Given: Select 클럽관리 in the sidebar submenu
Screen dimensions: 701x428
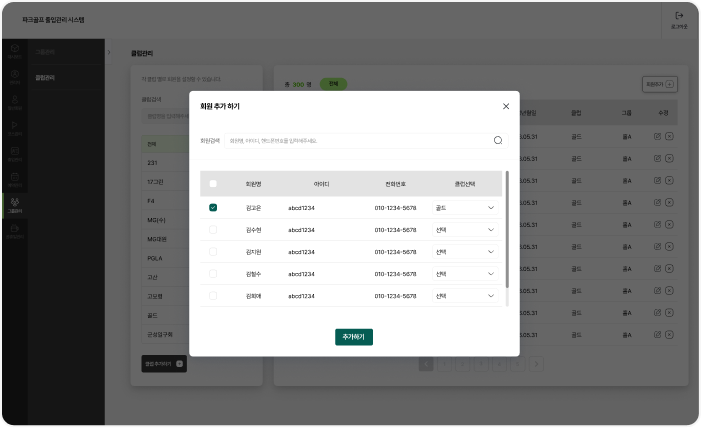Looking at the screenshot, I should coord(45,76).
